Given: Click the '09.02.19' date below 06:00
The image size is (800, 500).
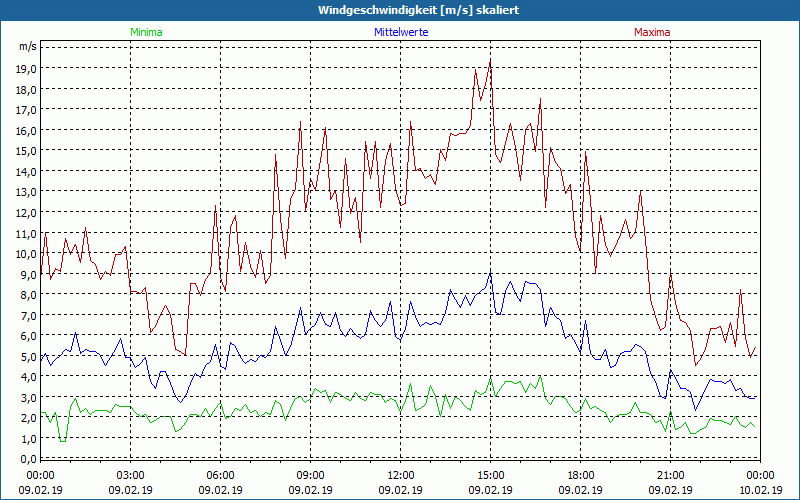Looking at the screenshot, I should coord(220,490).
